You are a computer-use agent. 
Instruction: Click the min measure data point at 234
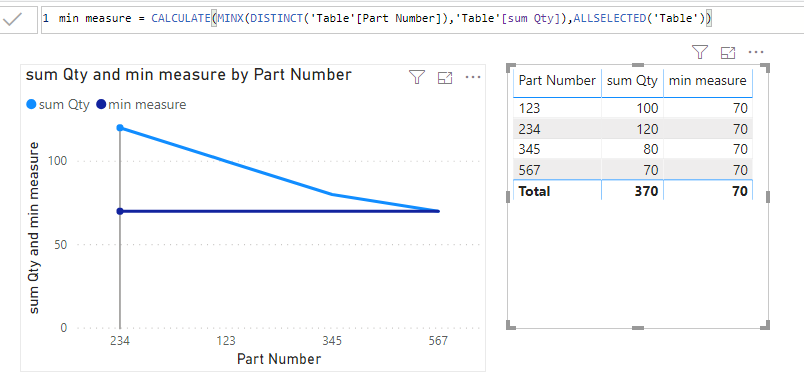pyautogui.click(x=120, y=211)
